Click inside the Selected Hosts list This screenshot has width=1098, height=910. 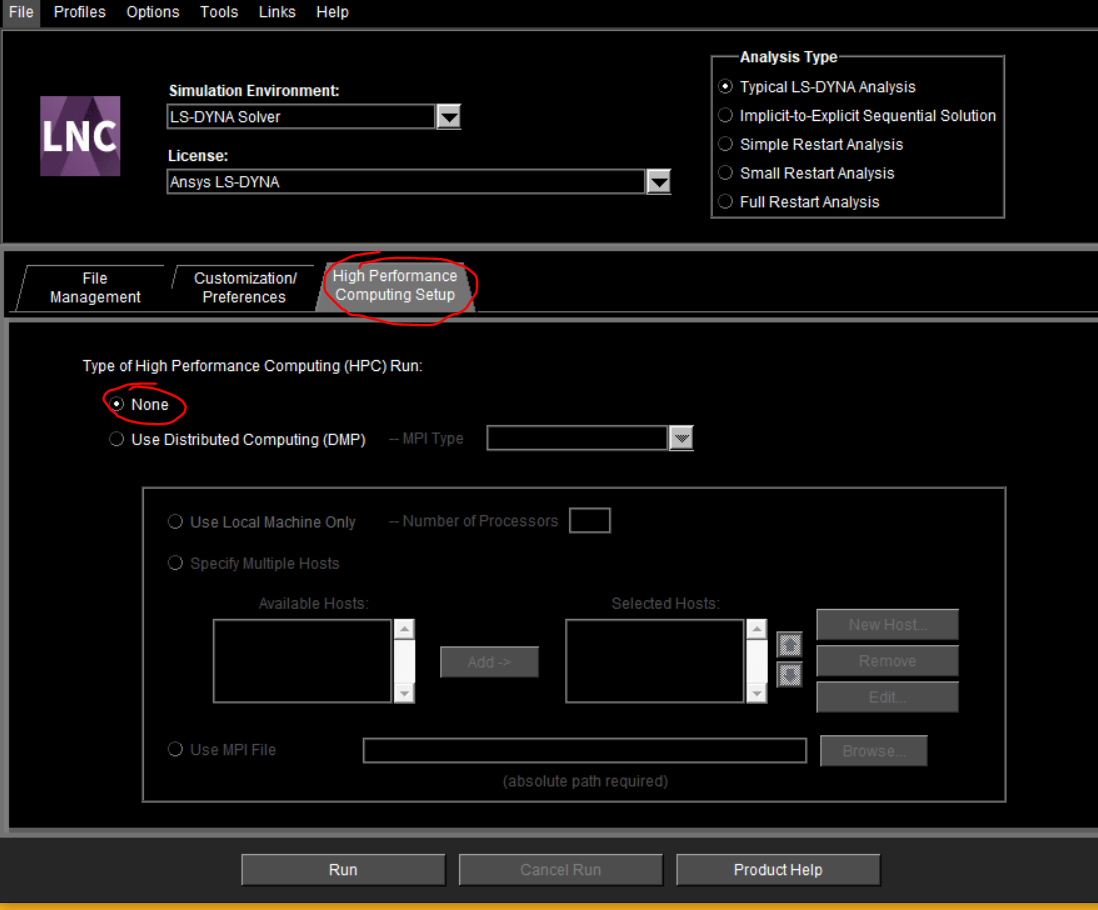pyautogui.click(x=655, y=661)
